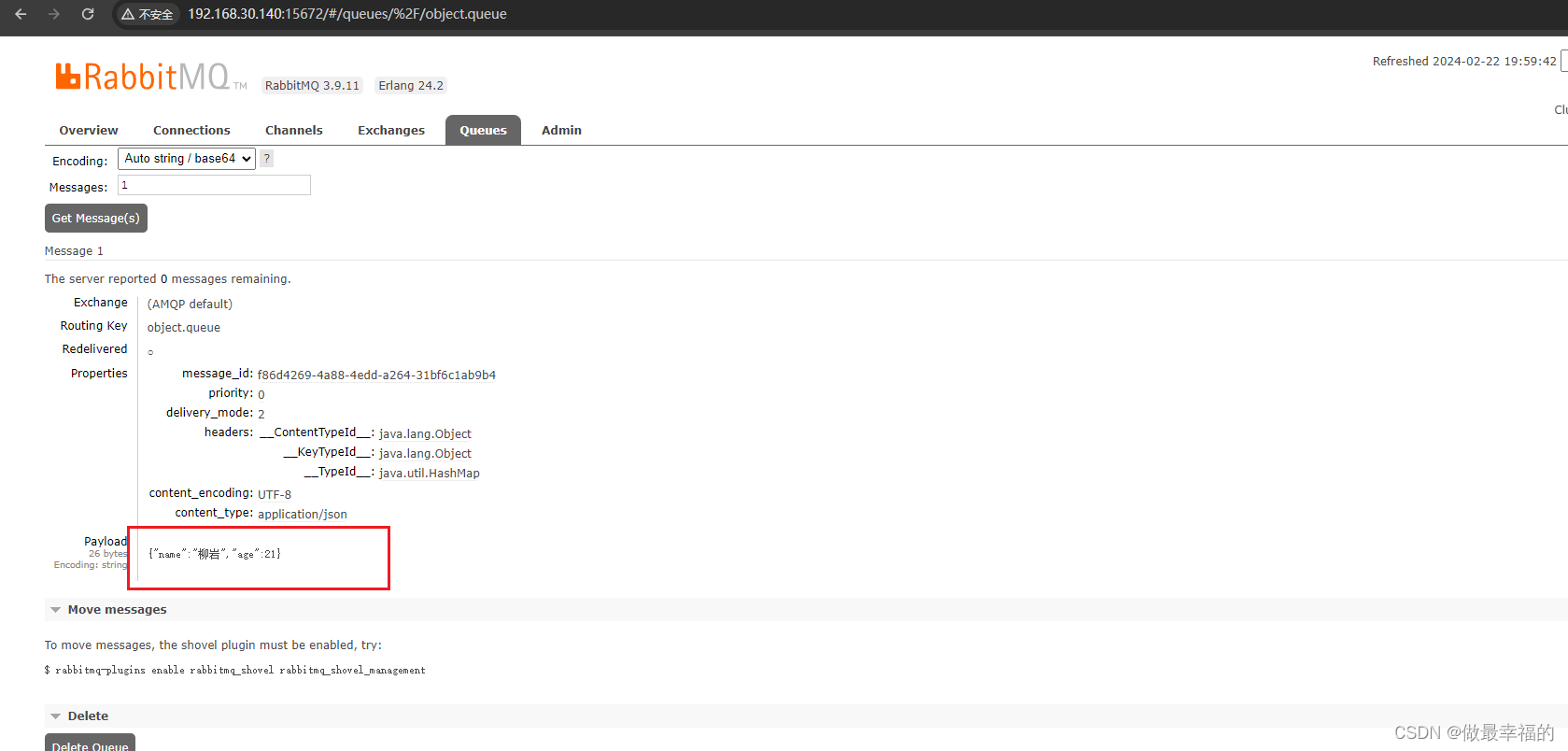The width and height of the screenshot is (1568, 751).
Task: Click the browser address bar URL
Action: pos(347,14)
